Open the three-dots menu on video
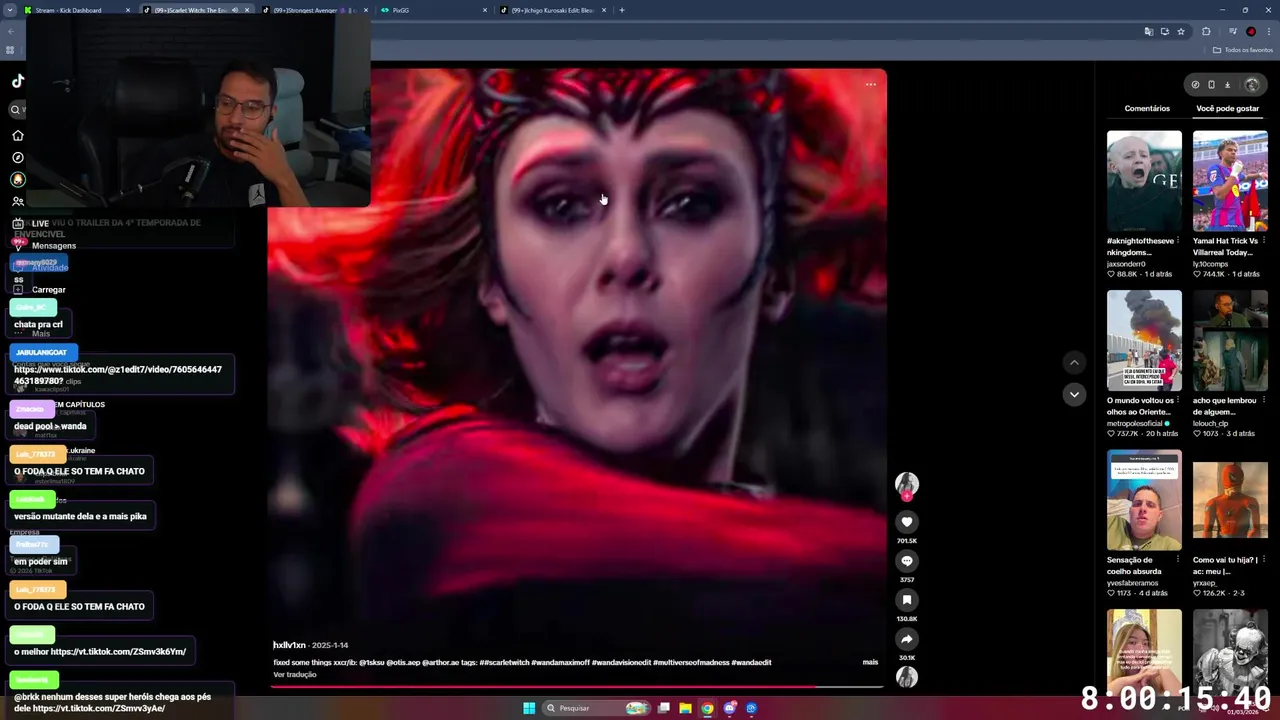The width and height of the screenshot is (1280, 720). [871, 85]
